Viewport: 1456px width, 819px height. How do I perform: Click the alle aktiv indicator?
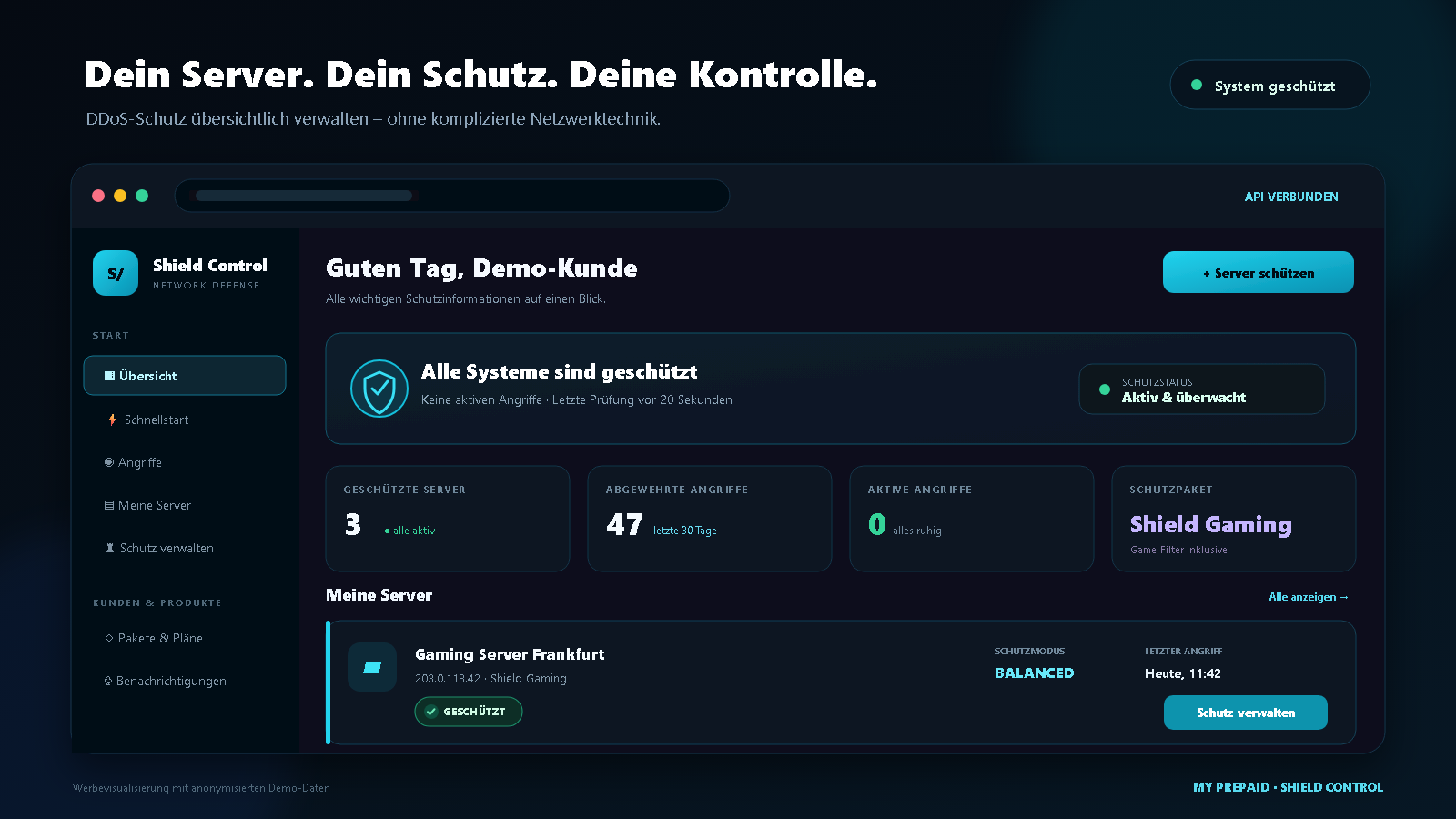point(410,531)
